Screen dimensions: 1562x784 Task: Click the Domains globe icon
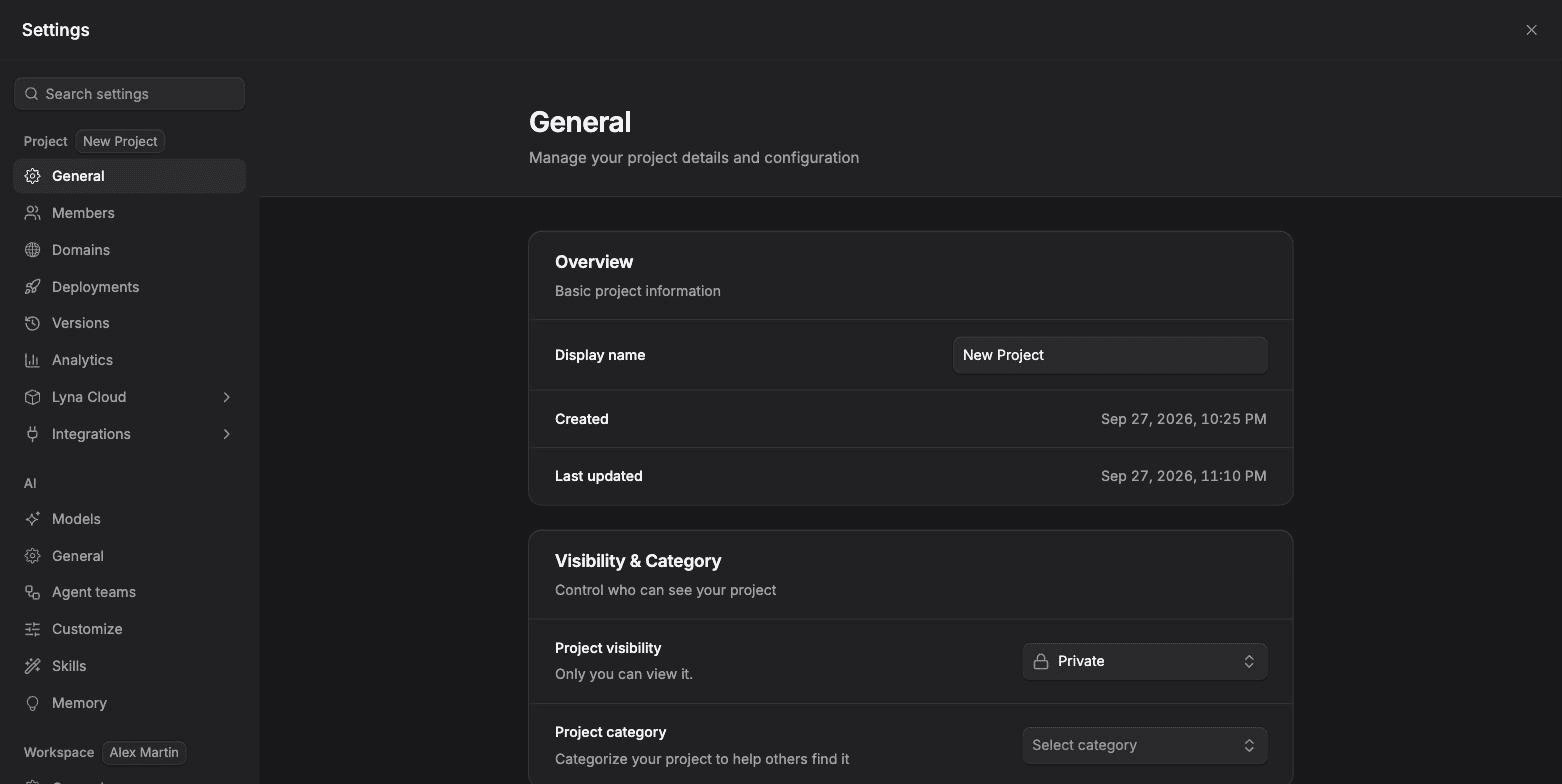33,250
